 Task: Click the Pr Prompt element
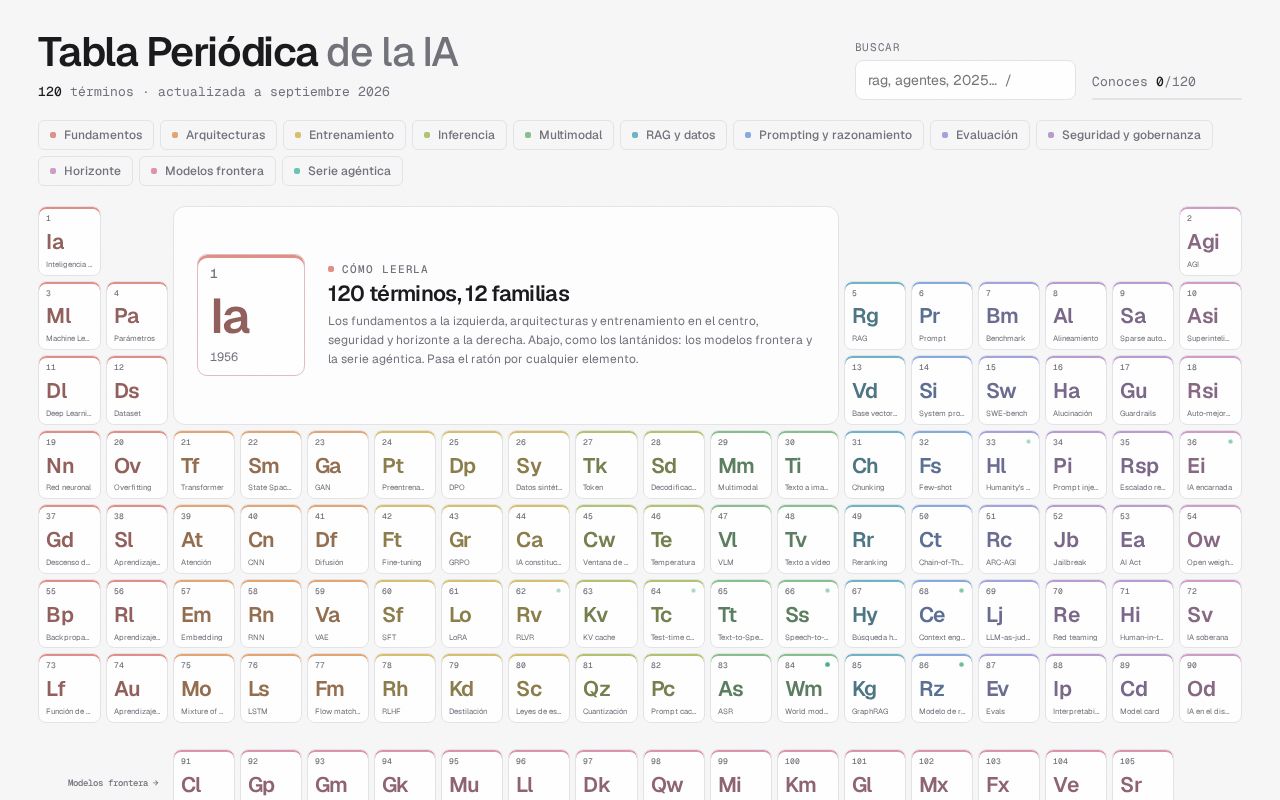click(x=942, y=316)
